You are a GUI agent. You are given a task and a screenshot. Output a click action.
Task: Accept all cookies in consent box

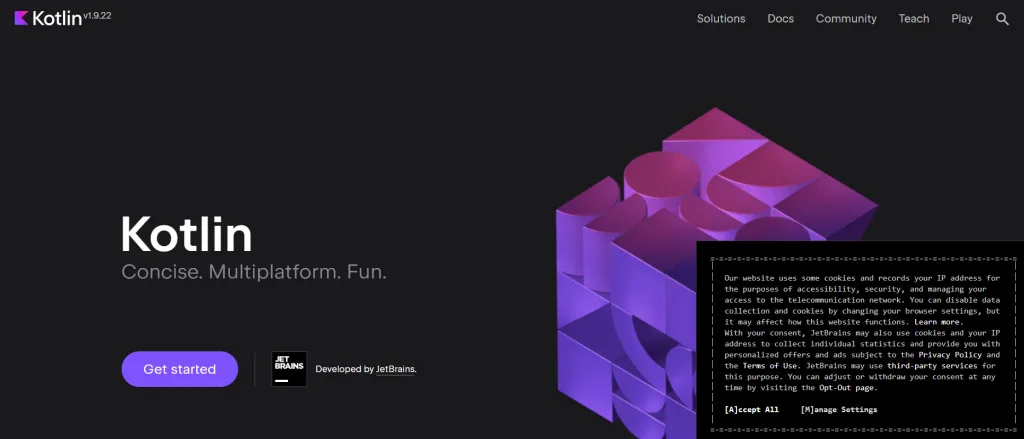coord(752,410)
